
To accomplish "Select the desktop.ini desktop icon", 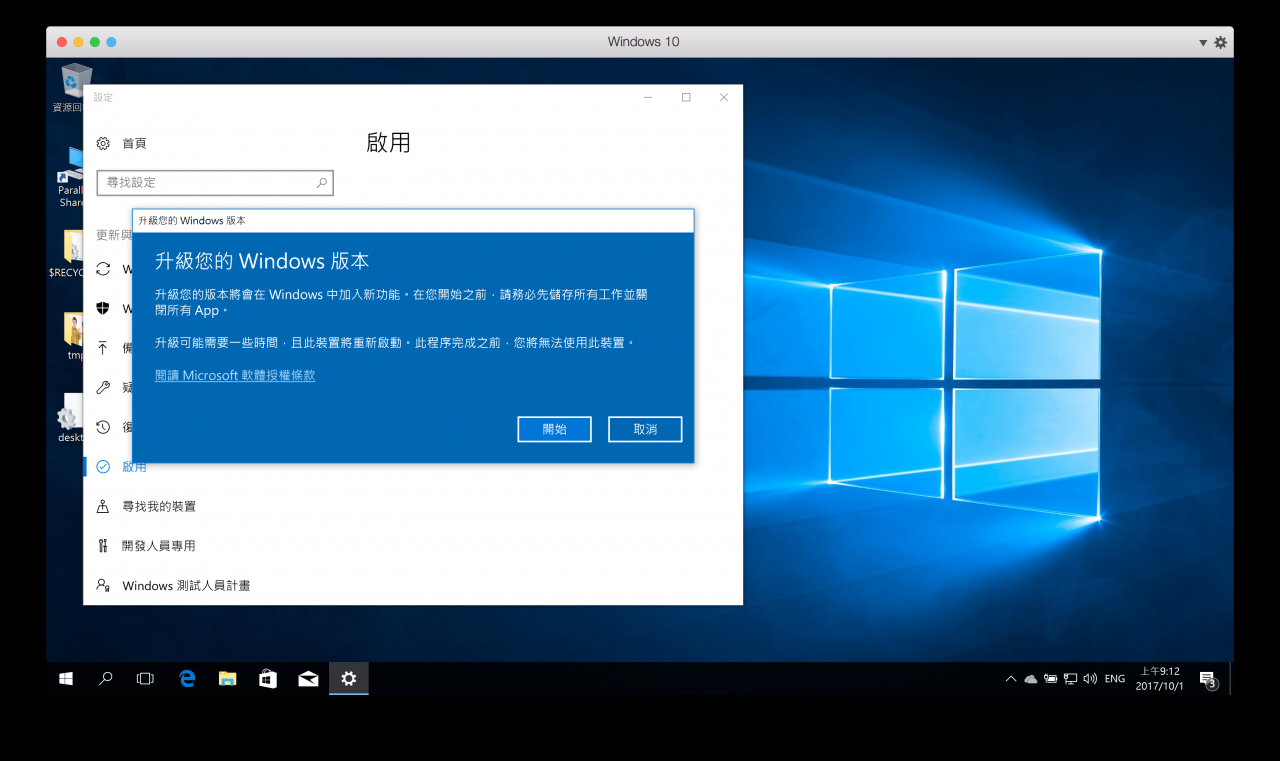I will 70,420.
